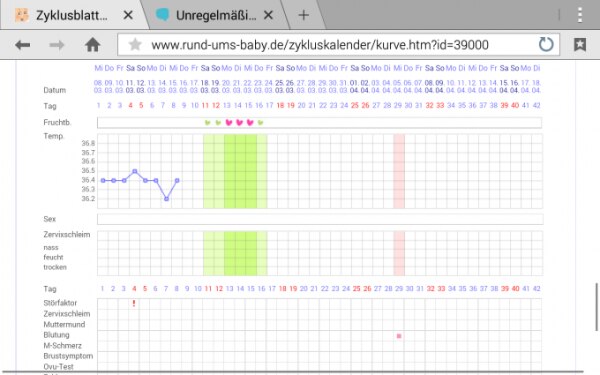Click the empty Sex row bar
The image size is (600, 375).
coord(320,219)
